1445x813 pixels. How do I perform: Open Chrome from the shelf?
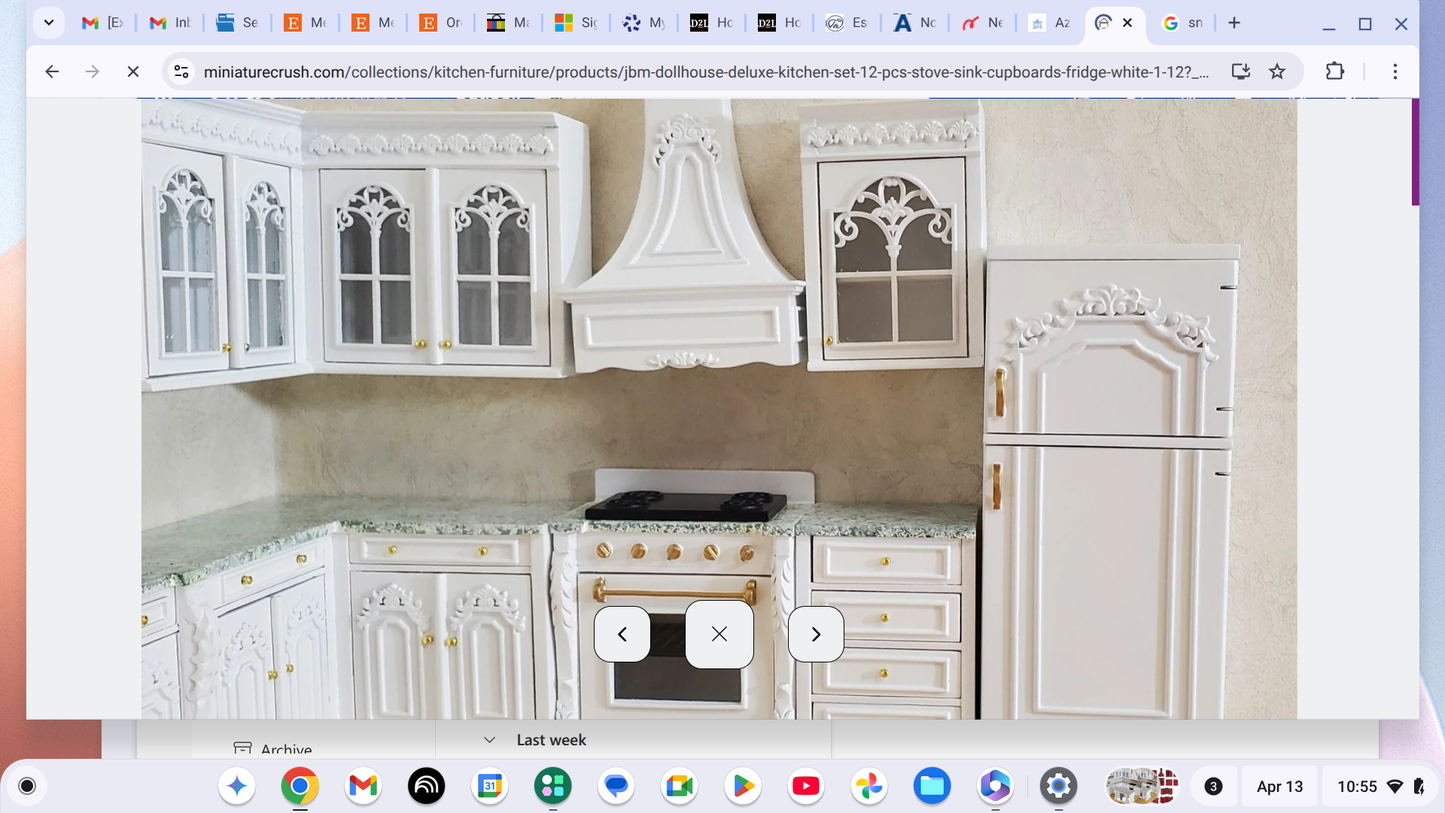[300, 786]
